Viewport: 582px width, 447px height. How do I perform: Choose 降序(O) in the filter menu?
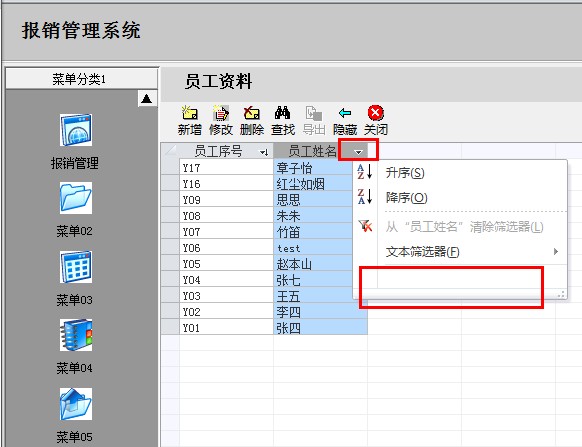point(406,198)
